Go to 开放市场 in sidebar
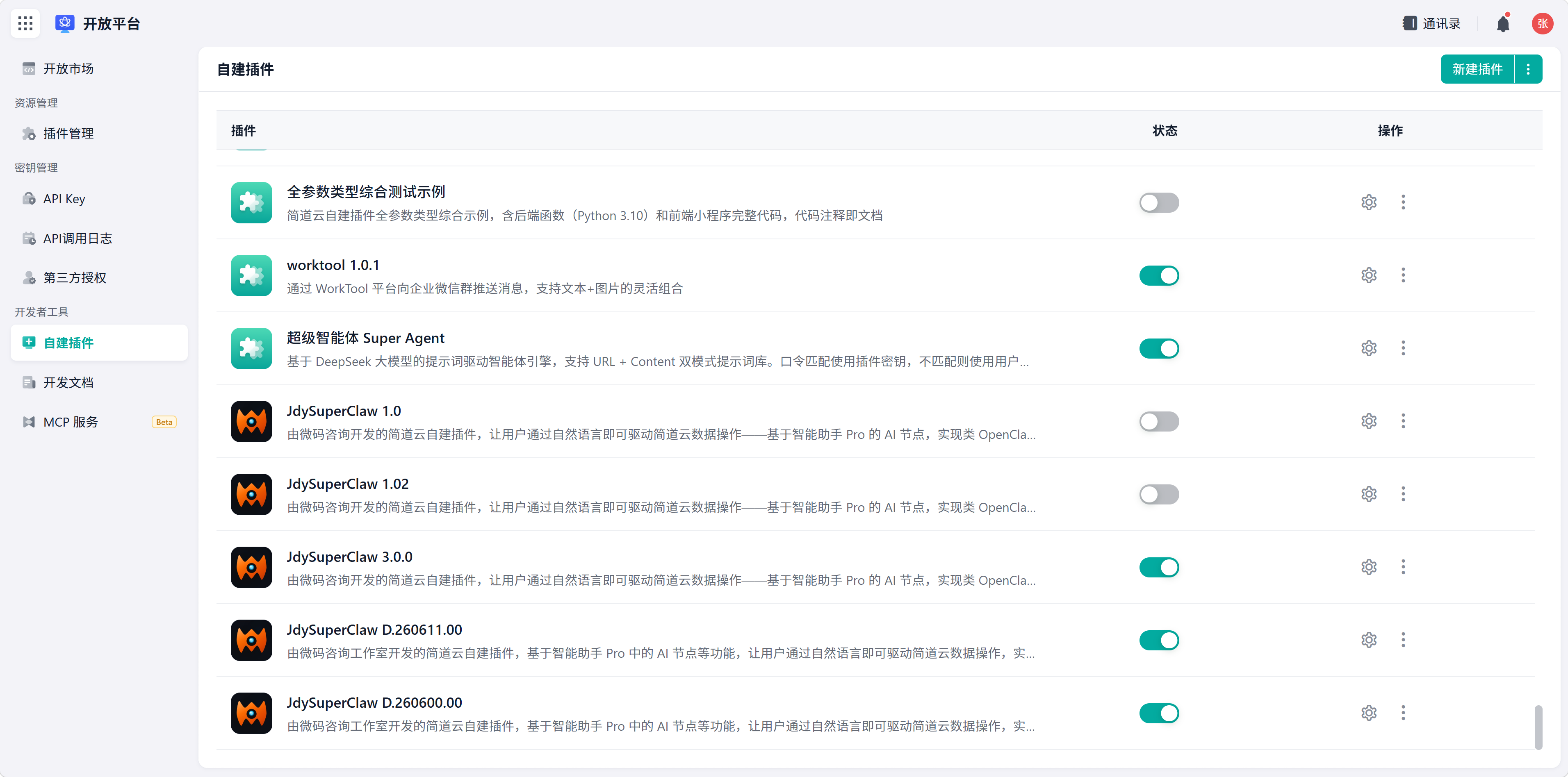The height and width of the screenshot is (777, 1568). (99, 69)
